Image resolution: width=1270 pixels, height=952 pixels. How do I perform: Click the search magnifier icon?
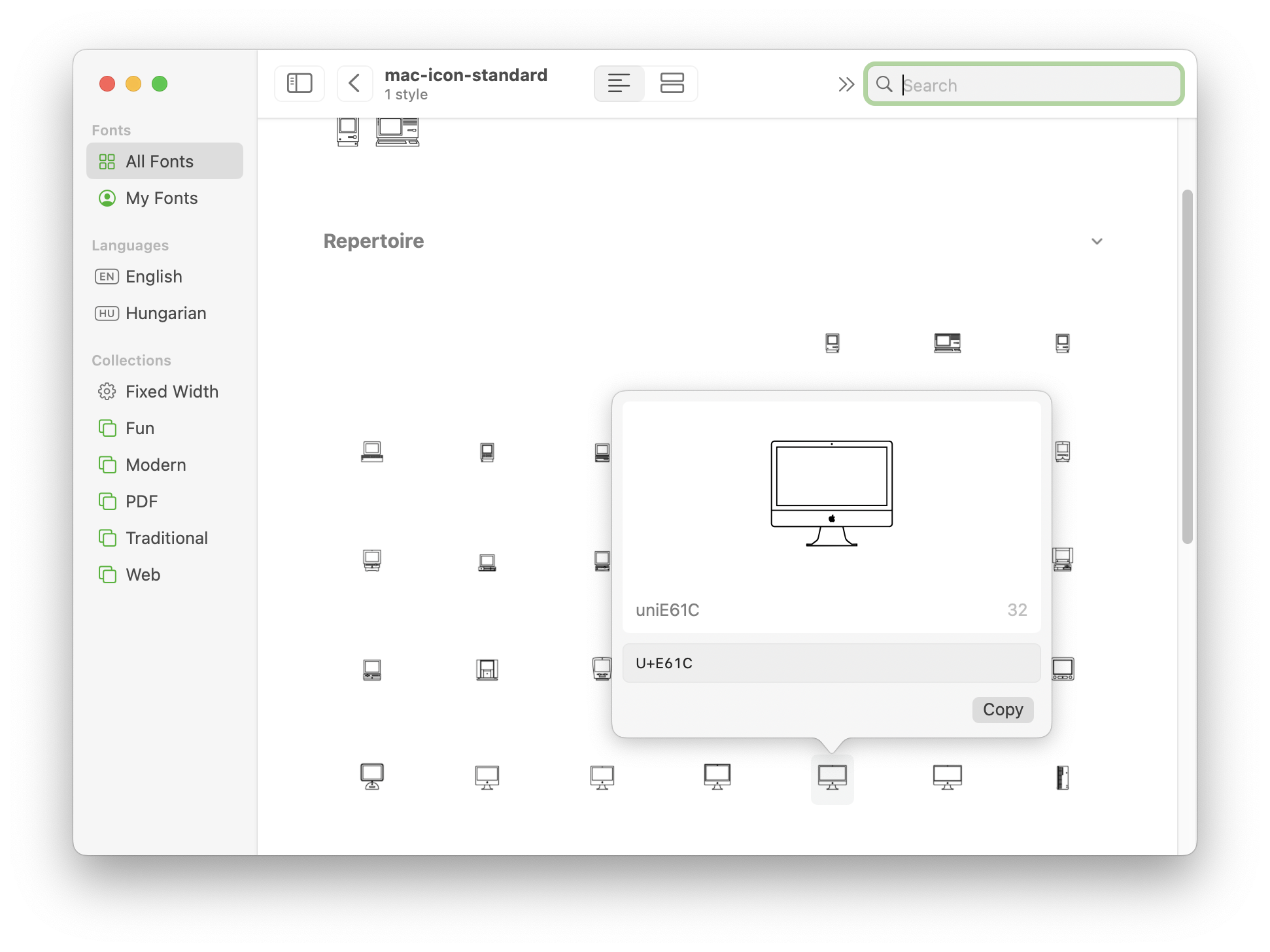(x=884, y=84)
